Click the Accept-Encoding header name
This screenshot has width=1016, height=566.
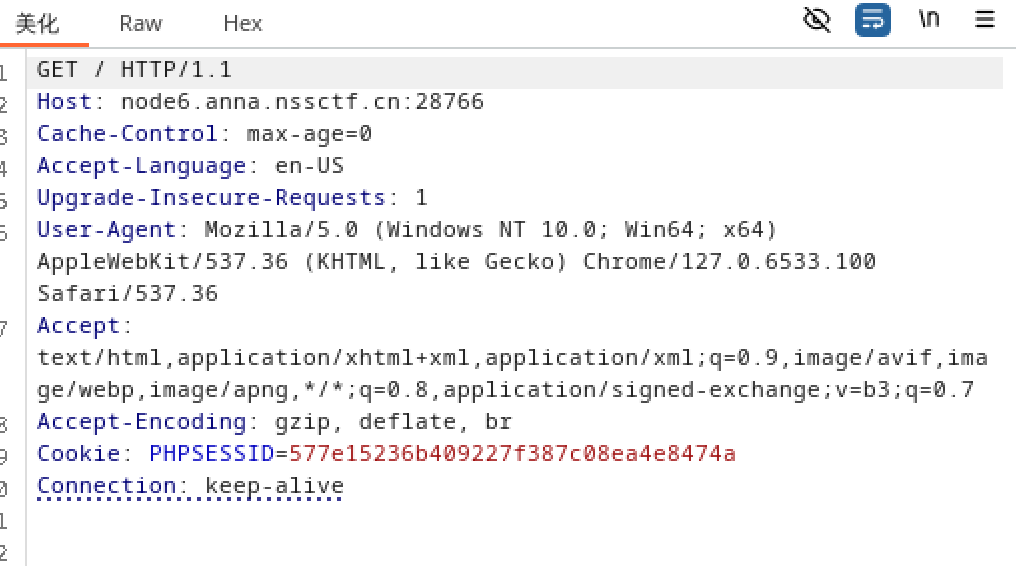(x=141, y=422)
